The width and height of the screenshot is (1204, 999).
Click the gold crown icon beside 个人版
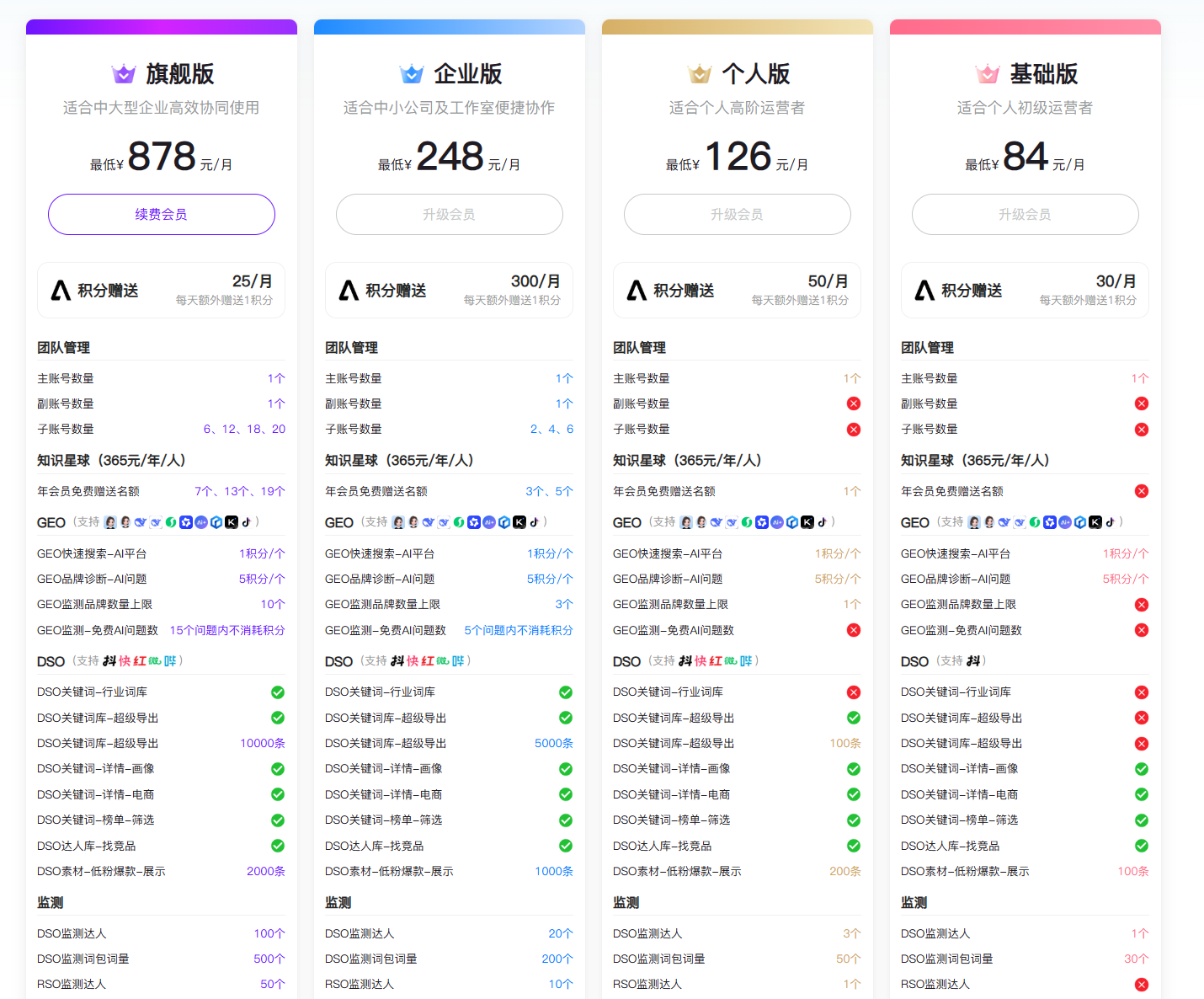[700, 74]
